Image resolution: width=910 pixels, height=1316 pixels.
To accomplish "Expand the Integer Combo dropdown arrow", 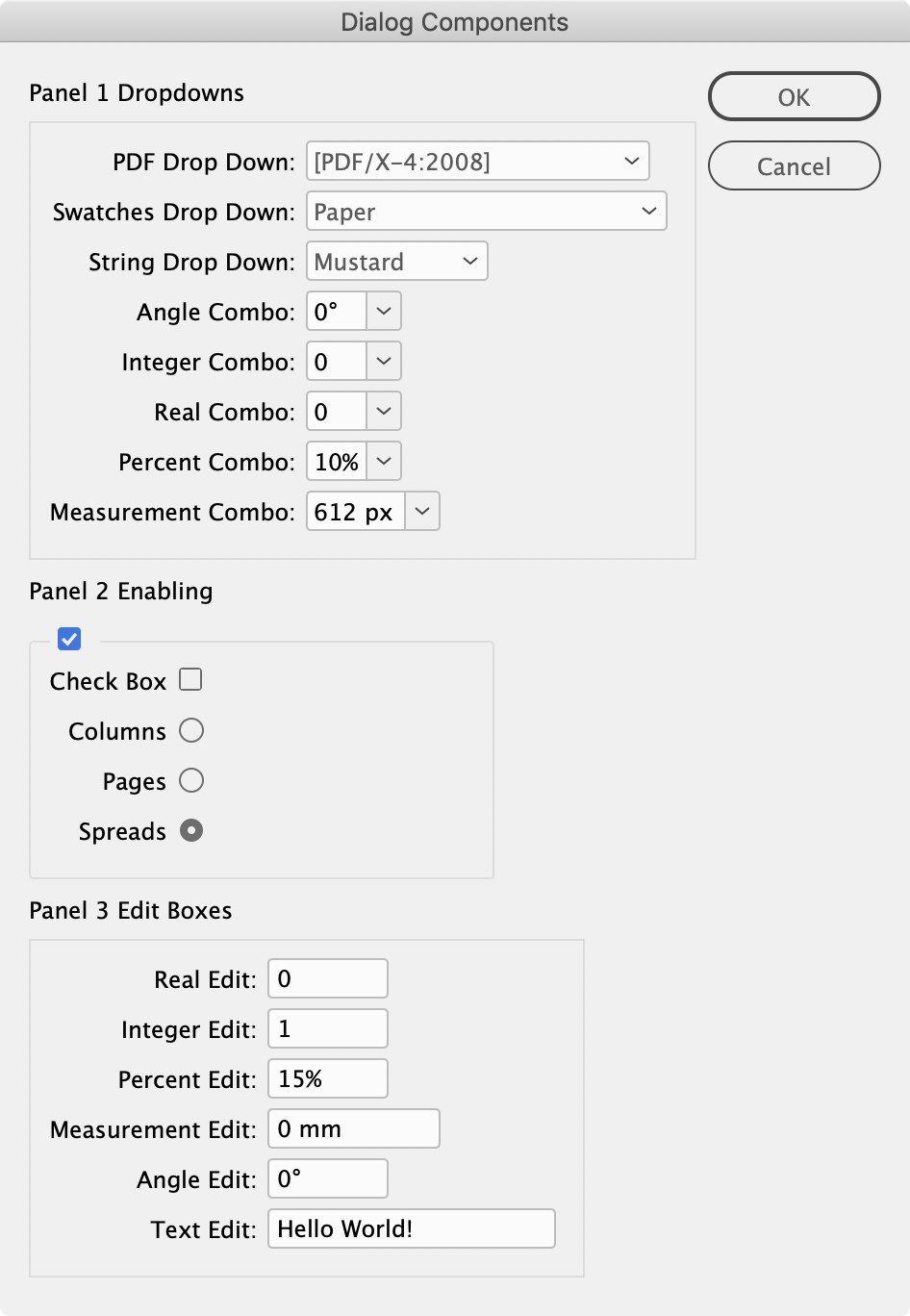I will 382,361.
